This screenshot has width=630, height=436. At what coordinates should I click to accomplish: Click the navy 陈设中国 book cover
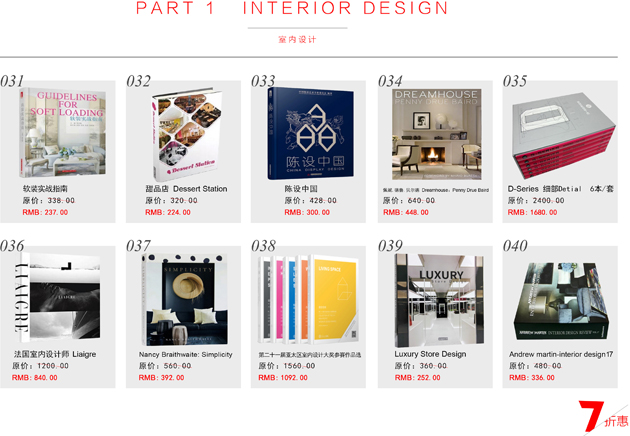click(311, 133)
